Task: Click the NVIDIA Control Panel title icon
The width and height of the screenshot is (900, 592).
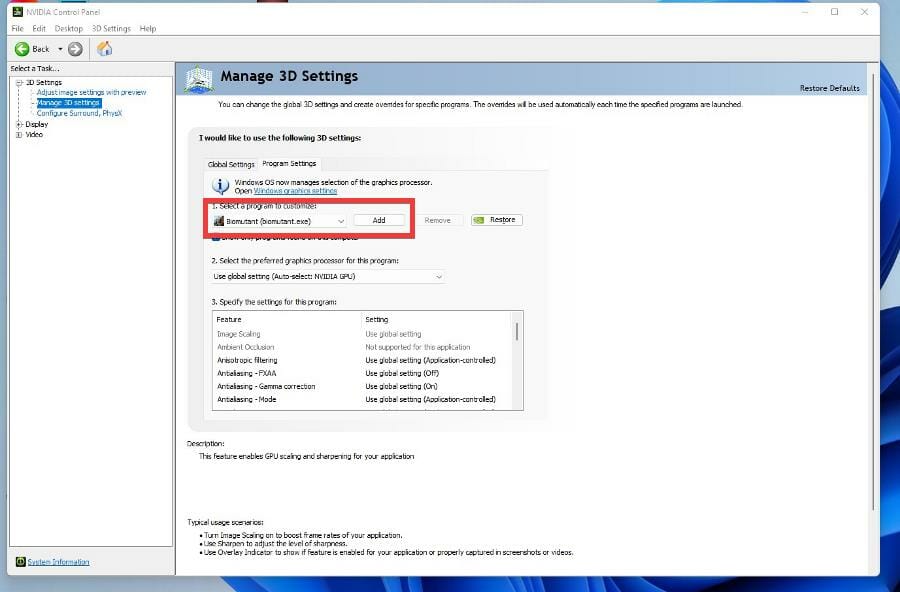Action: [17, 11]
